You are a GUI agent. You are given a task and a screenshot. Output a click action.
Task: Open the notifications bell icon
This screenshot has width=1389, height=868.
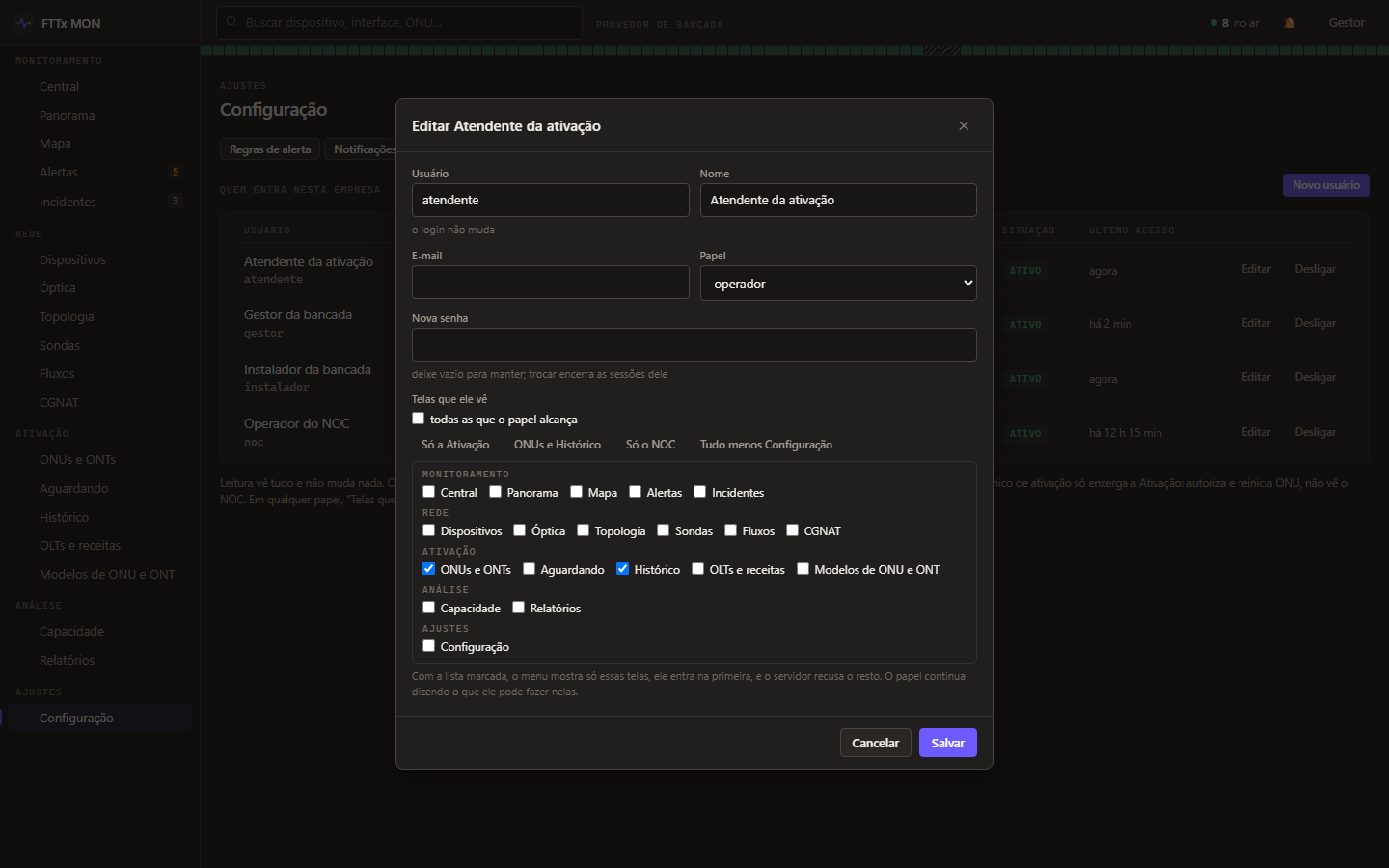[x=1290, y=23]
